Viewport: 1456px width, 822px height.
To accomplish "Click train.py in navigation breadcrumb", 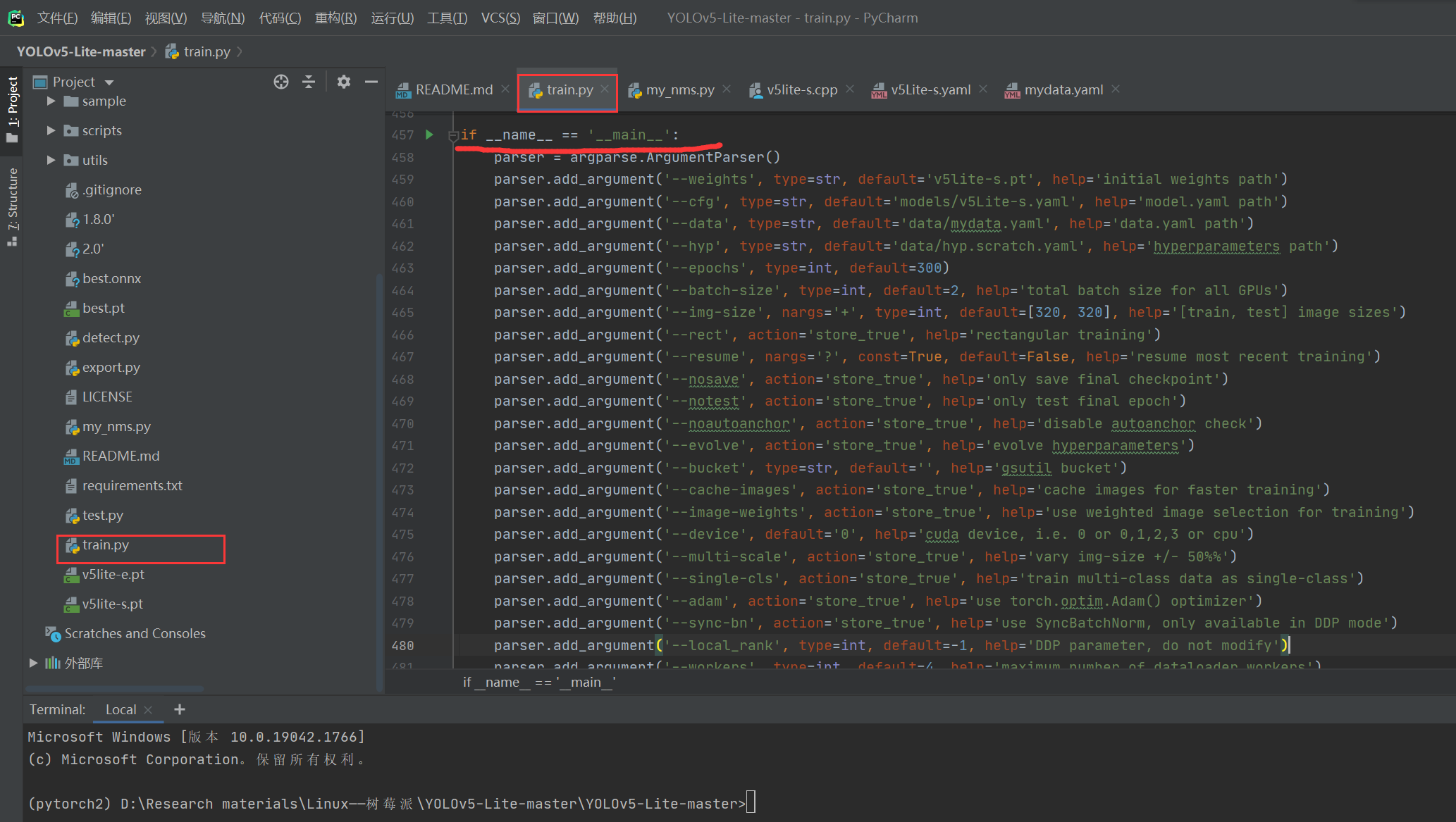I will point(198,51).
